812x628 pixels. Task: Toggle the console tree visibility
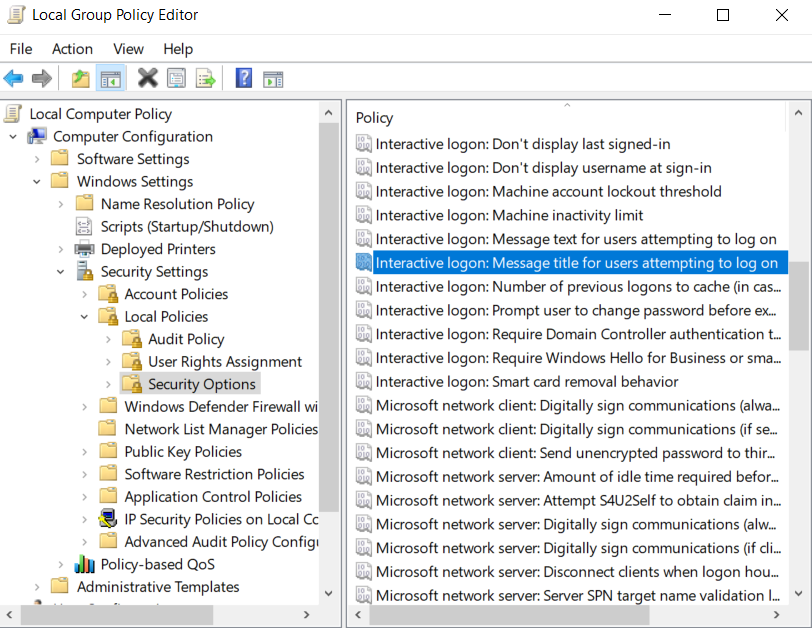pyautogui.click(x=110, y=78)
